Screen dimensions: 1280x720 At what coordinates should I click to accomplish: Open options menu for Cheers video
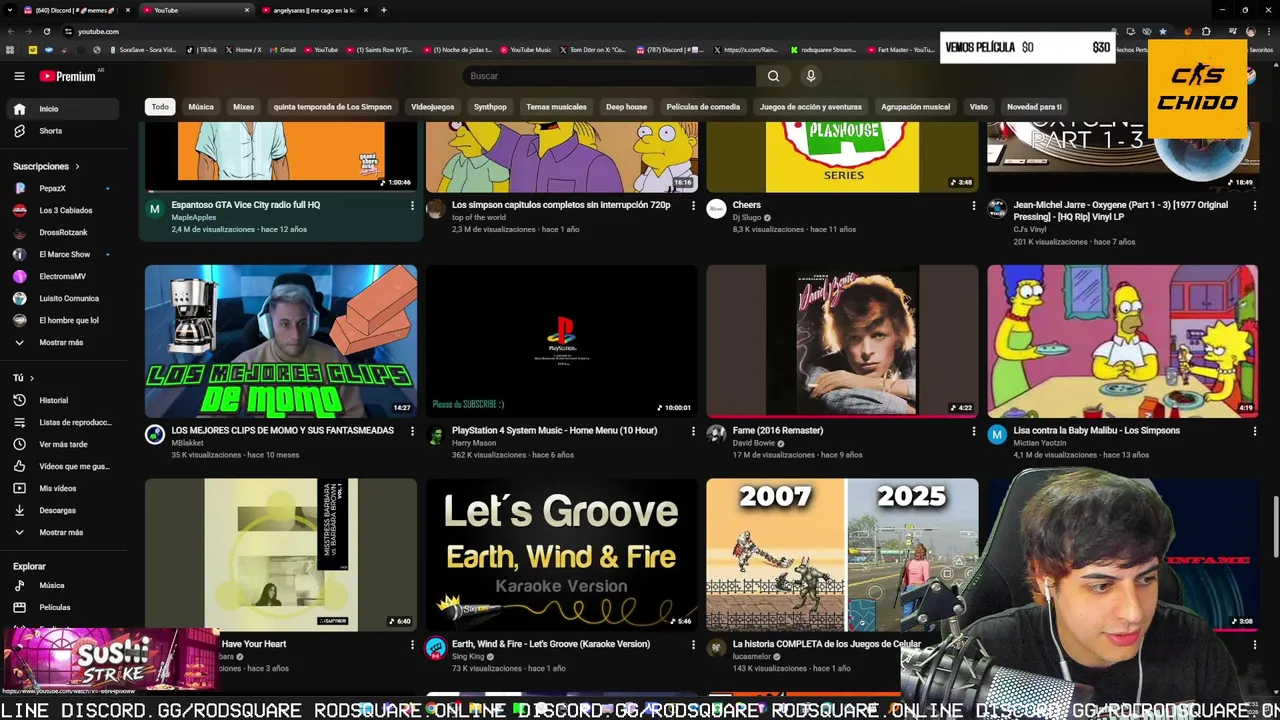tap(974, 205)
